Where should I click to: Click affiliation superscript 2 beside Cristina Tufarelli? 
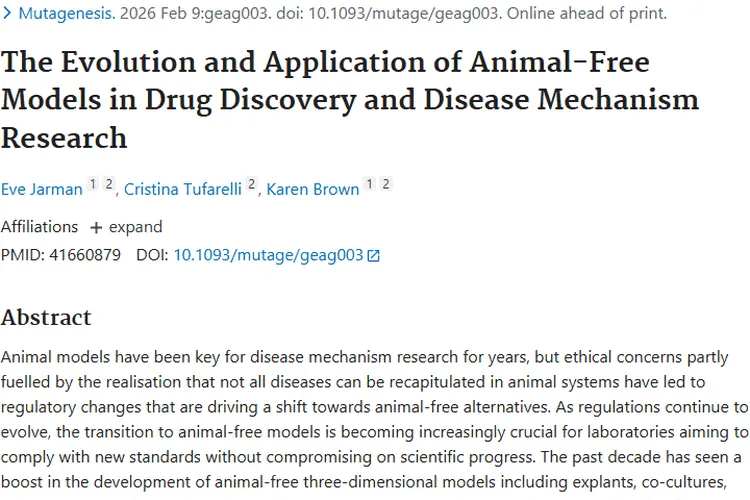point(251,185)
